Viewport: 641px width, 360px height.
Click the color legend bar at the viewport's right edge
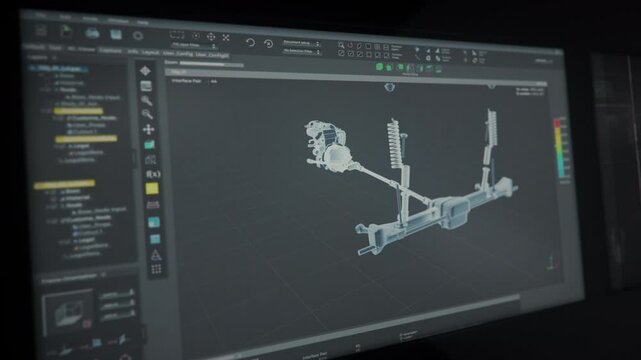click(560, 148)
